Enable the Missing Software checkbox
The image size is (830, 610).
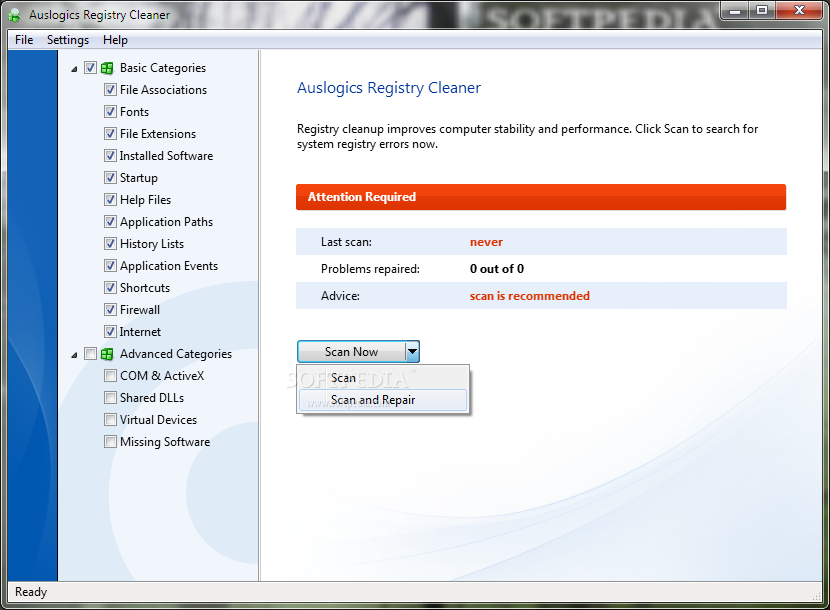110,442
